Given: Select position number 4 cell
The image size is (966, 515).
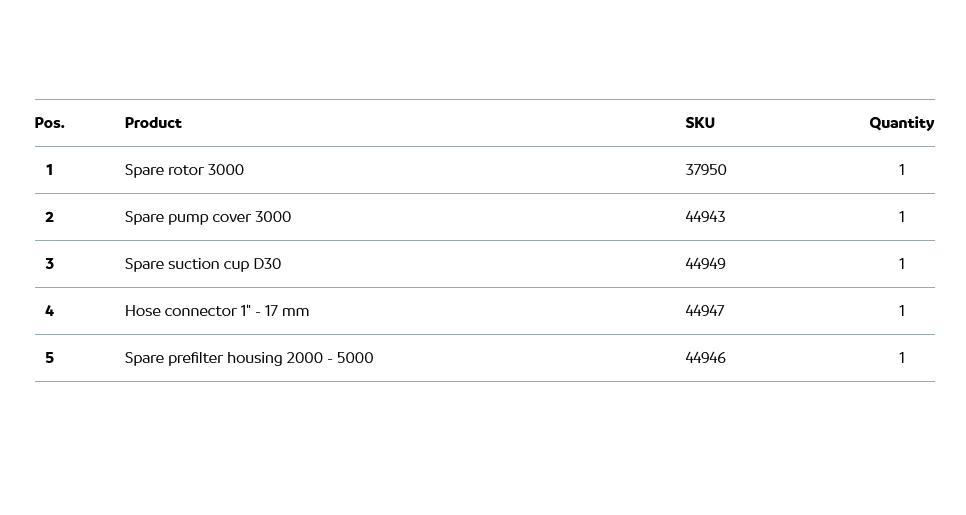Looking at the screenshot, I should click(49, 311).
